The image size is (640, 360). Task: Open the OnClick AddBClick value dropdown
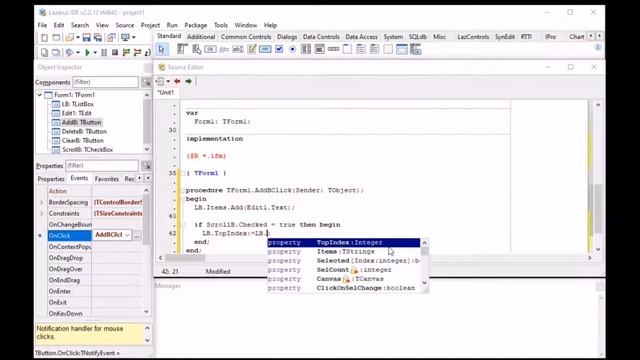coord(127,235)
